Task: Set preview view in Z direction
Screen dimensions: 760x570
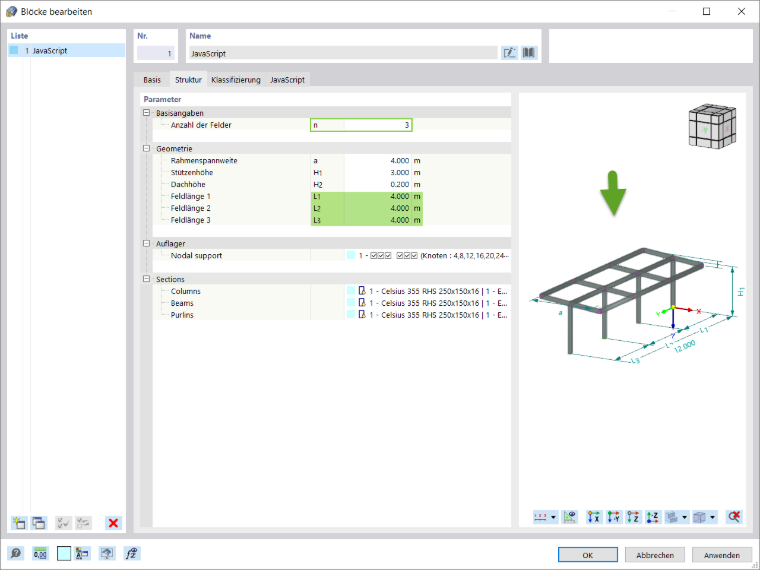Action: (633, 517)
